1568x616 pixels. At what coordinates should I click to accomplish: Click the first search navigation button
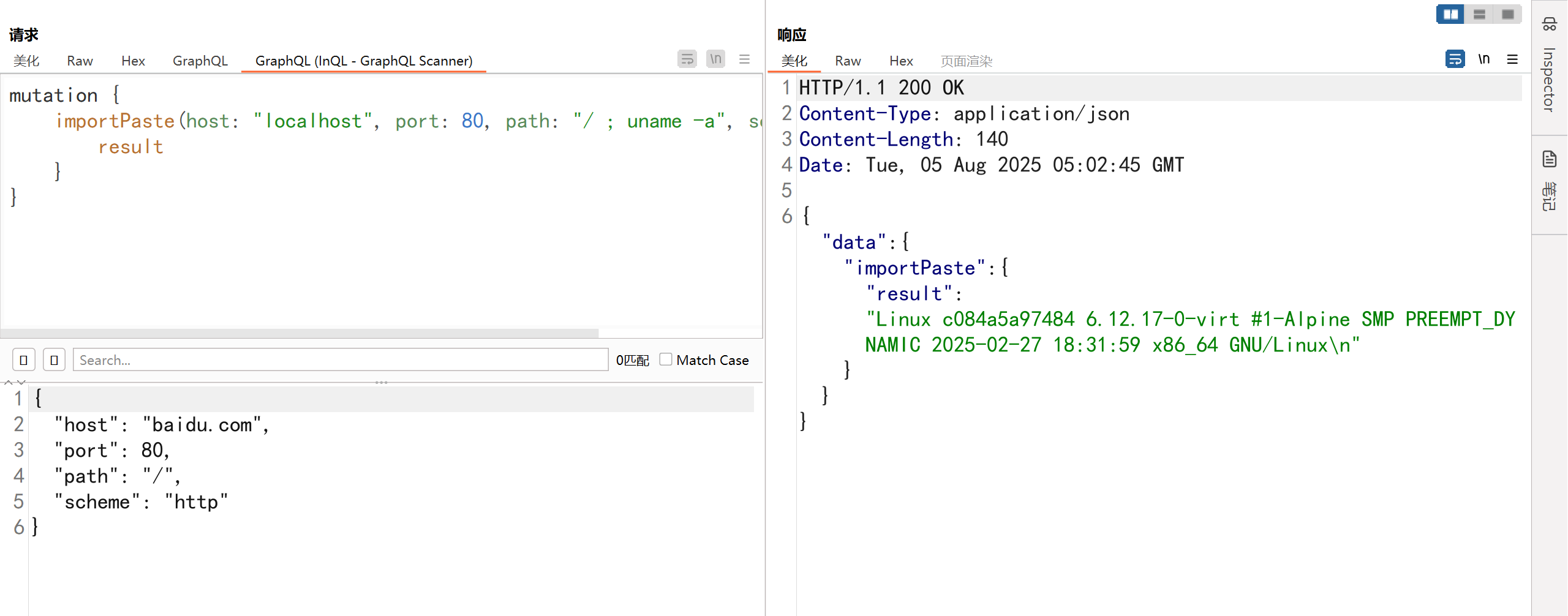(24, 360)
